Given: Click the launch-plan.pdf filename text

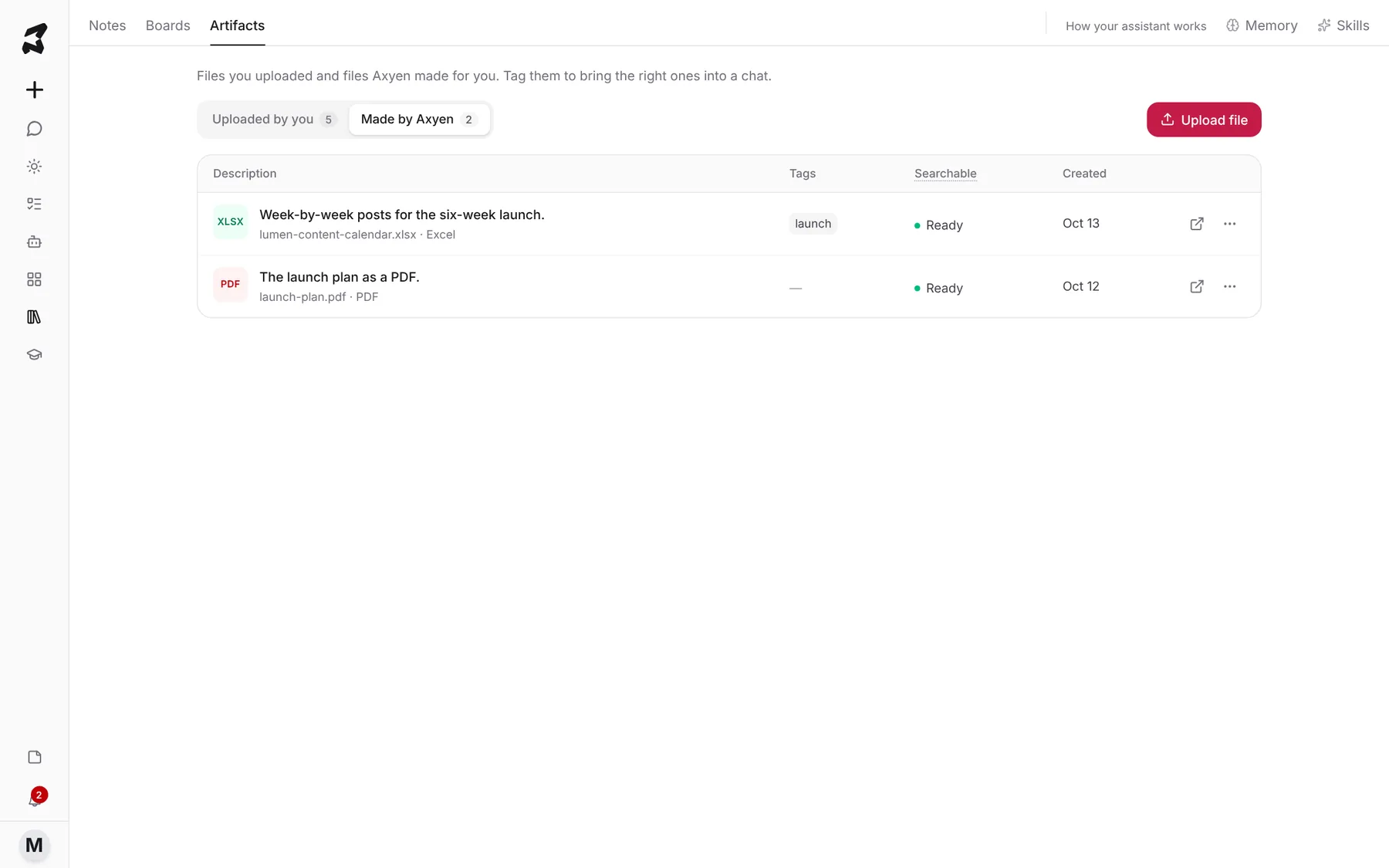Looking at the screenshot, I should 302,297.
